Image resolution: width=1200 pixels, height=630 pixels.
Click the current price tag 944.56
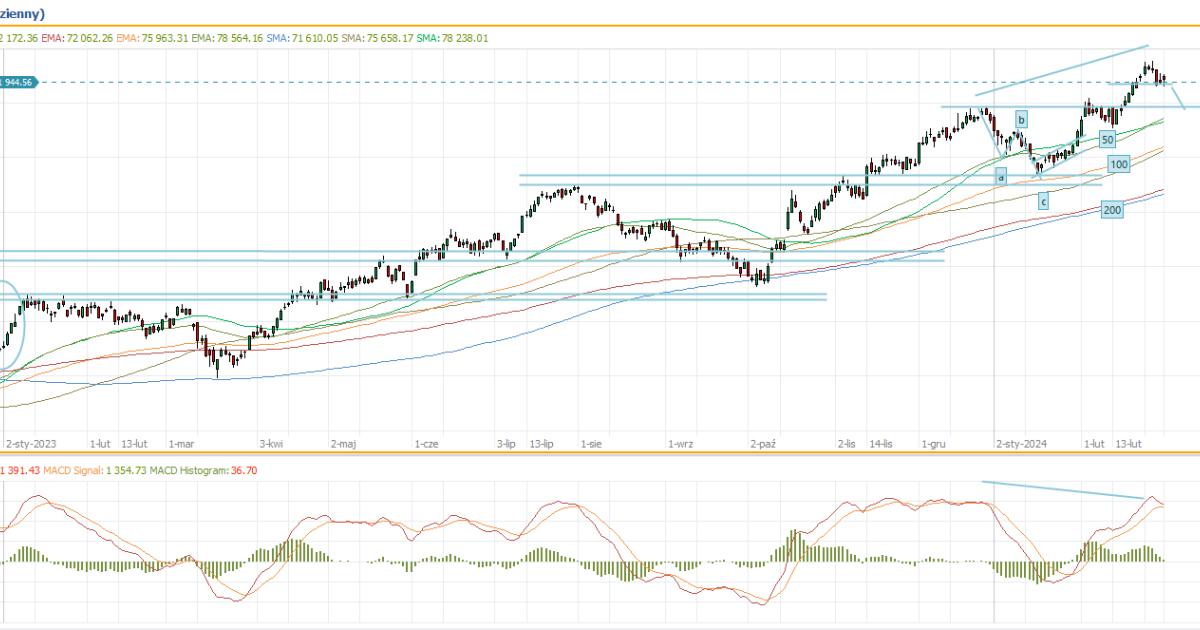click(x=18, y=82)
